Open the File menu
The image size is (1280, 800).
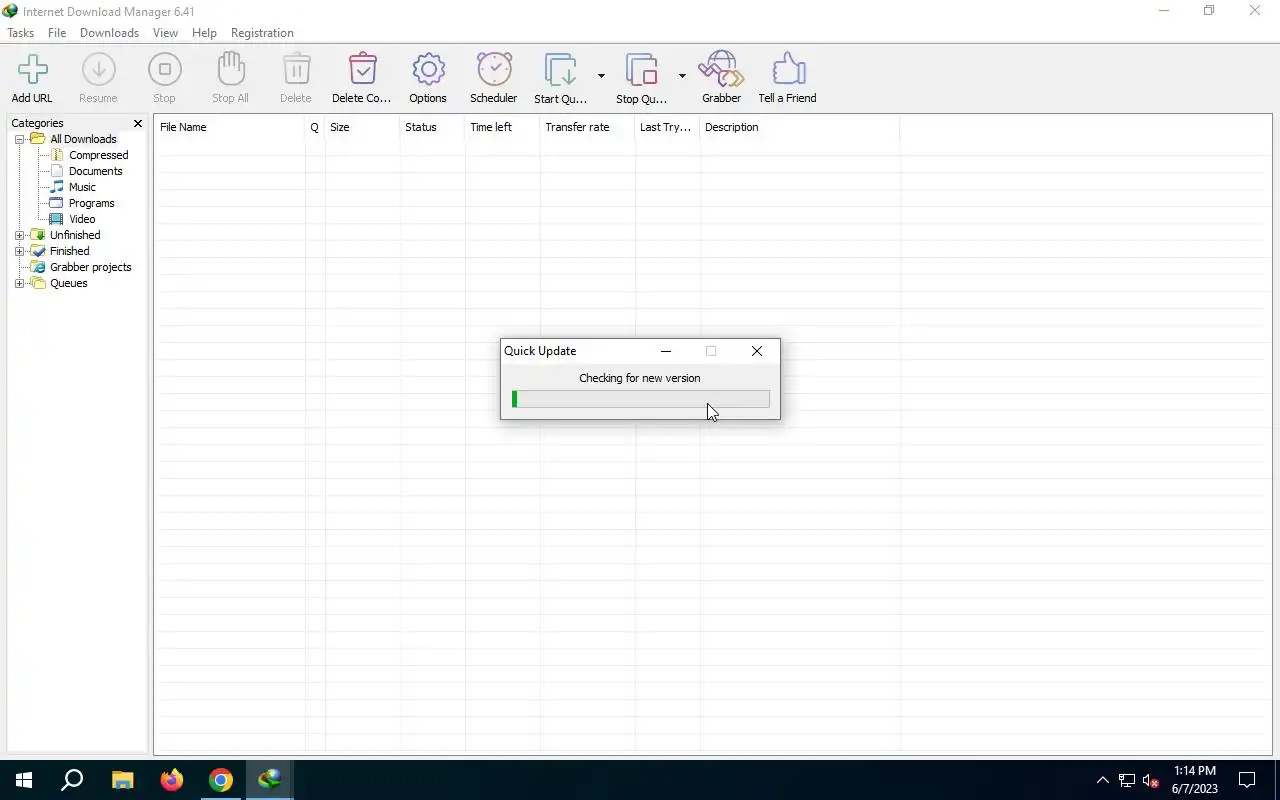pos(57,33)
